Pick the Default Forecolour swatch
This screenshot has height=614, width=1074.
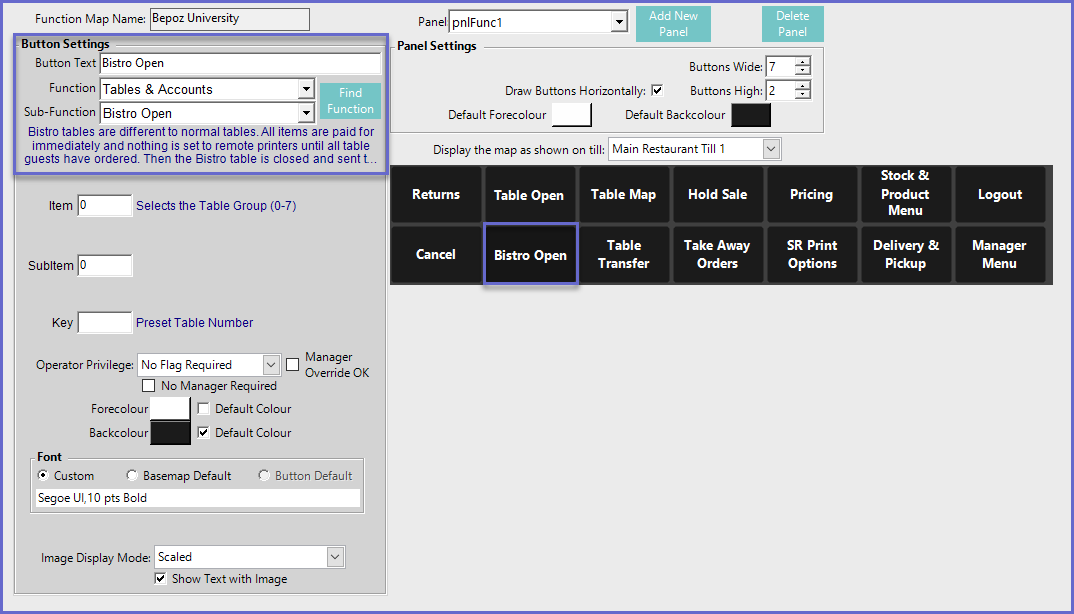(571, 114)
